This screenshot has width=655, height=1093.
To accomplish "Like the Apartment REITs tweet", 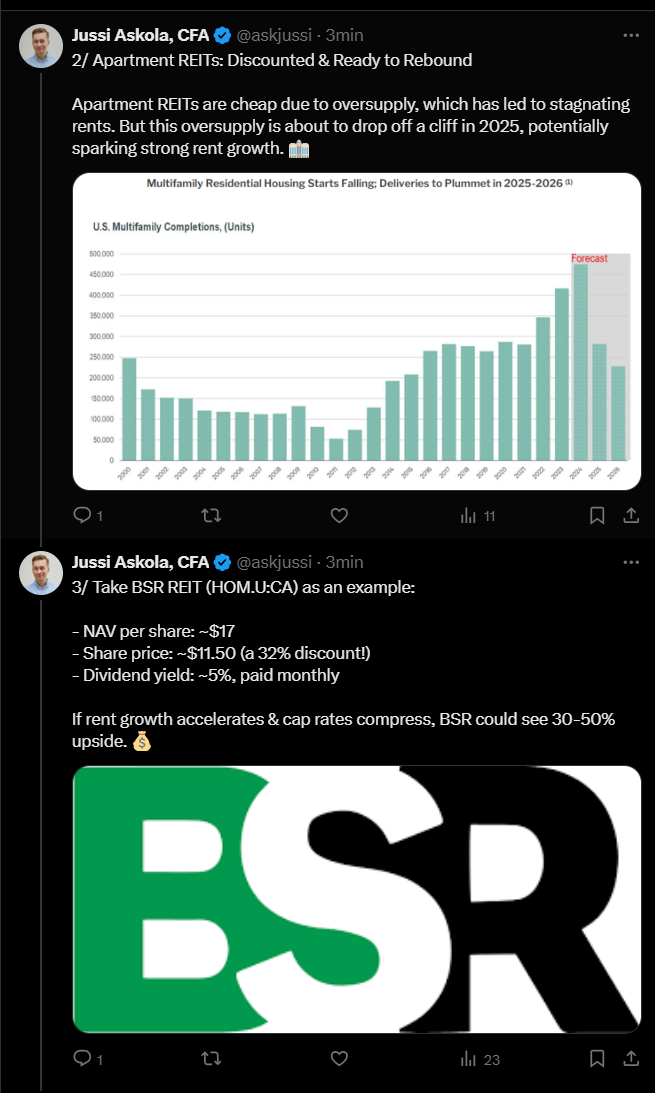I will coord(339,515).
